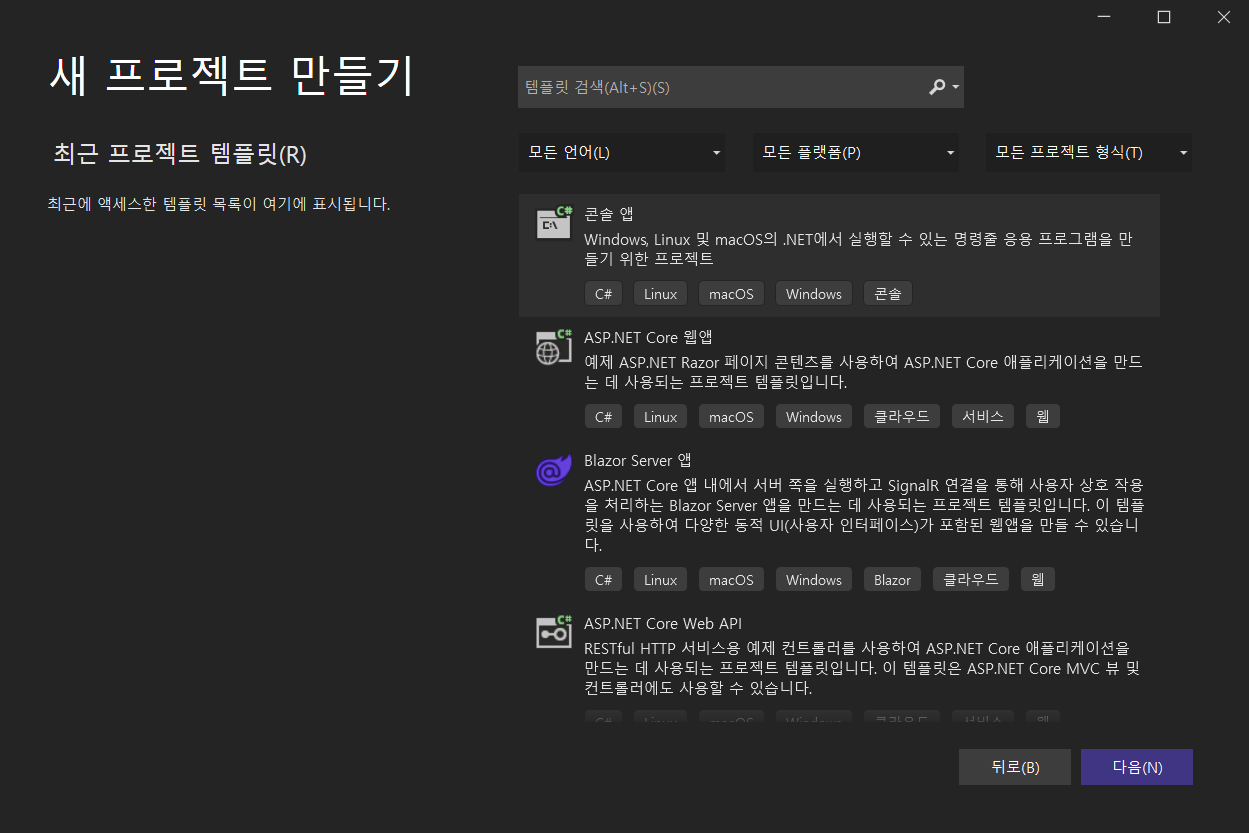The image size is (1249, 833).
Task: Click the C# tag under ASP.NET Core 웹앱
Action: click(604, 417)
